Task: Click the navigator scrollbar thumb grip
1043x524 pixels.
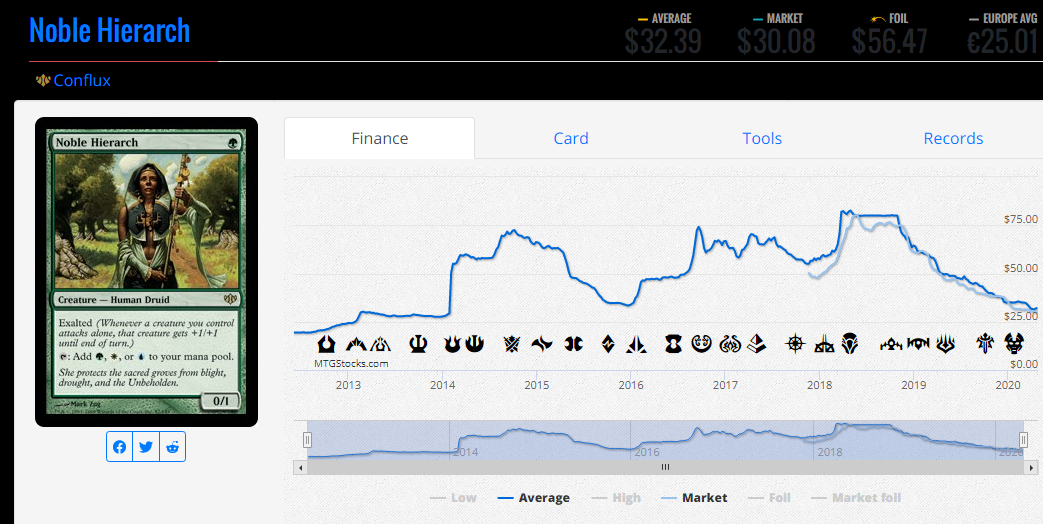Action: 665,467
